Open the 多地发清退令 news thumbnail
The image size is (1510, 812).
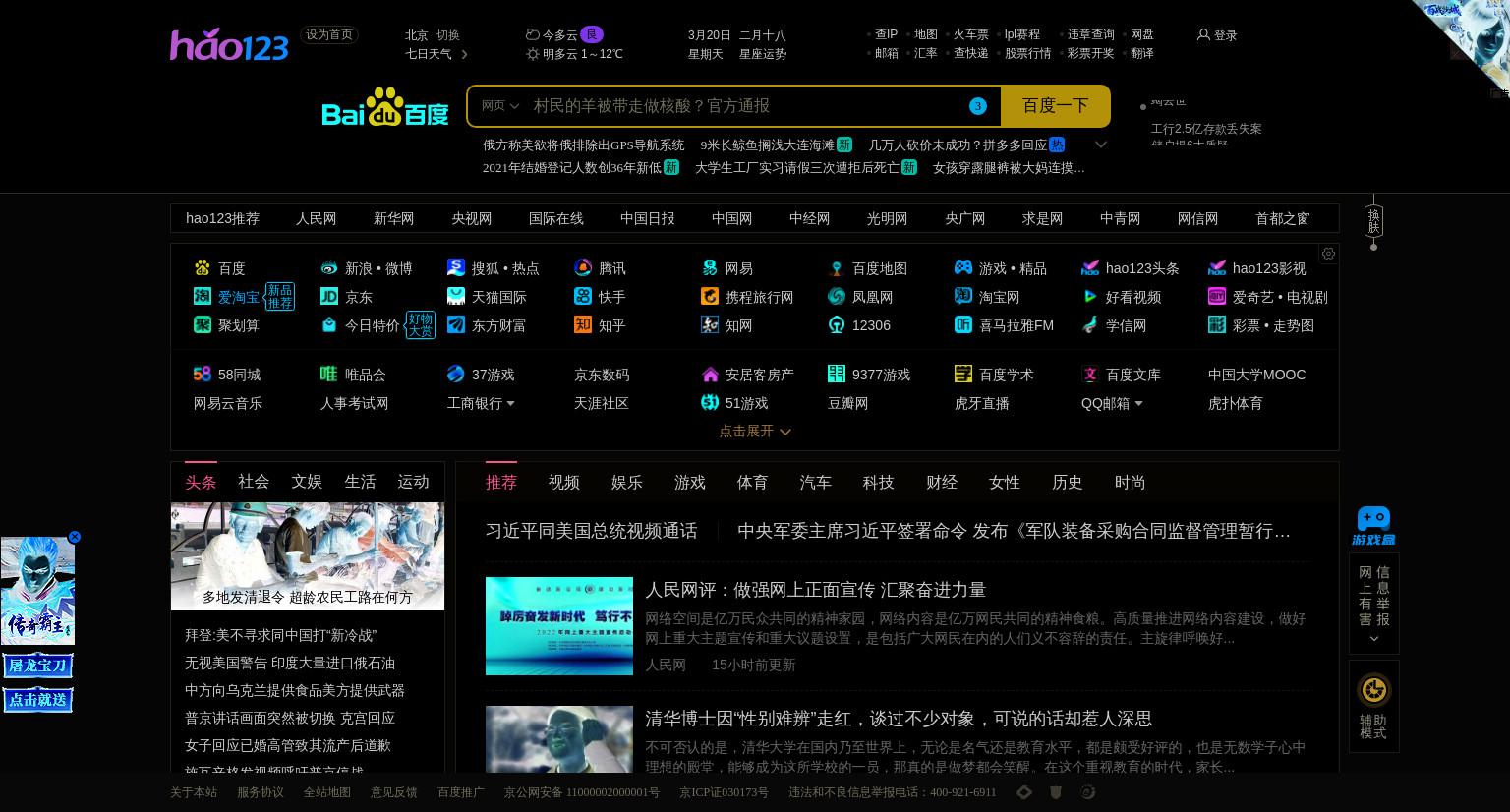pos(308,556)
